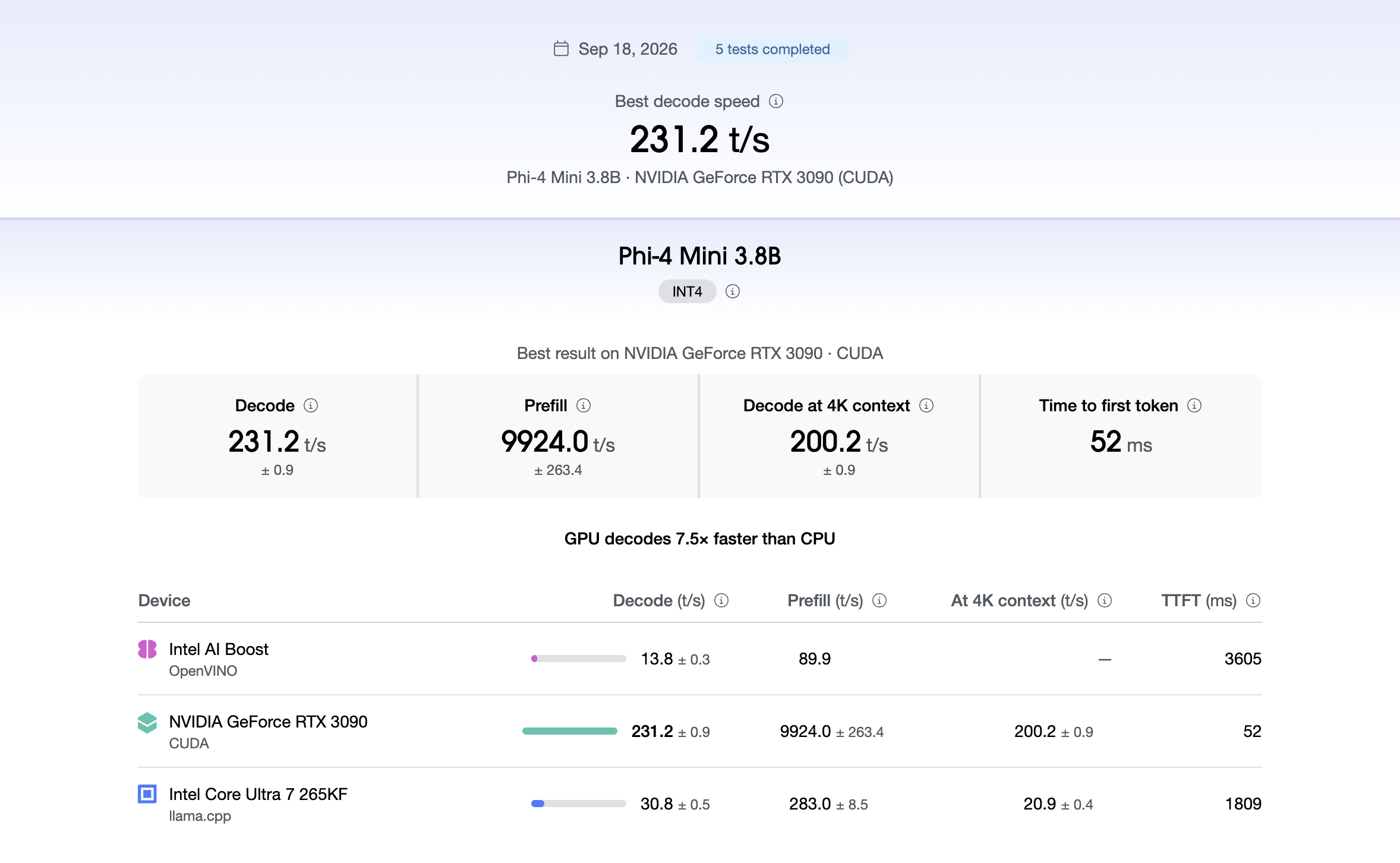Open info icon for Time to first token
Screen dimensions: 1400x863
[1194, 405]
